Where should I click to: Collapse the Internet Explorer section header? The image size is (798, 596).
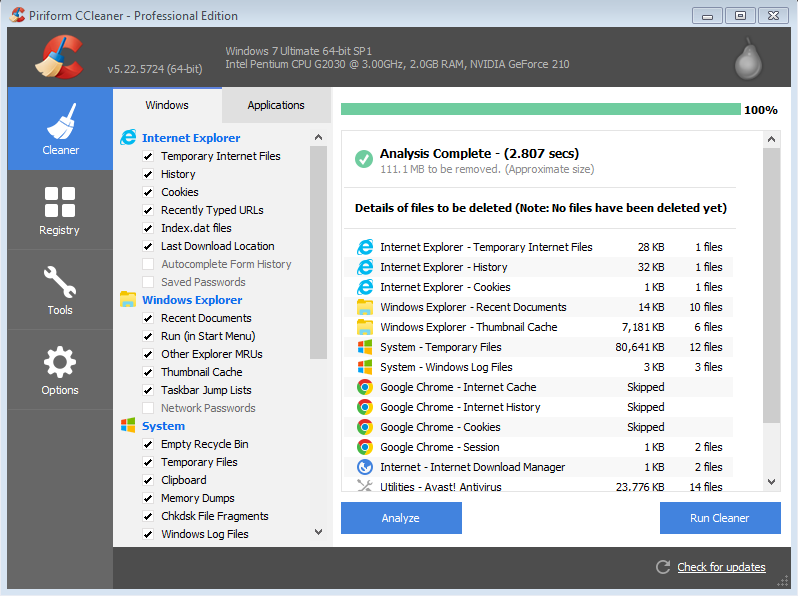(x=191, y=138)
